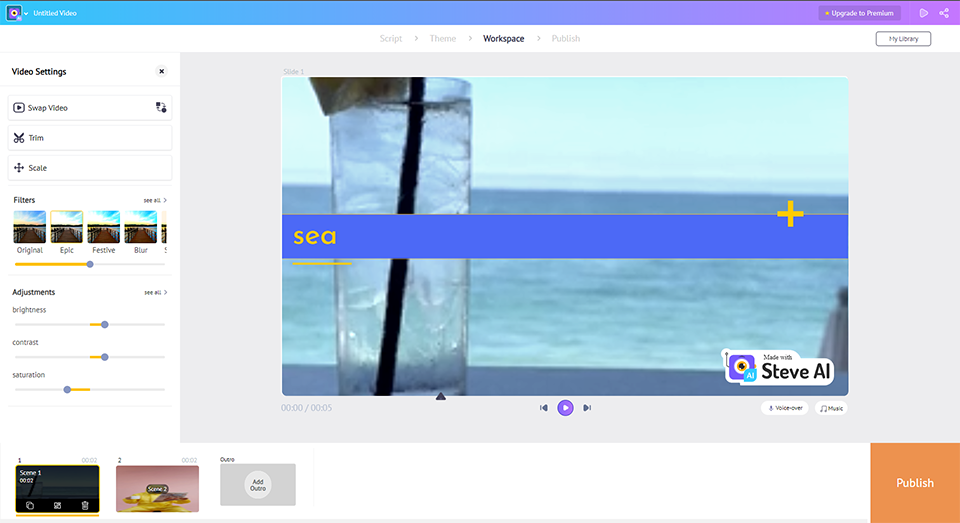Click the filter intensity slider handle
Viewport: 960px width, 523px height.
90,265
